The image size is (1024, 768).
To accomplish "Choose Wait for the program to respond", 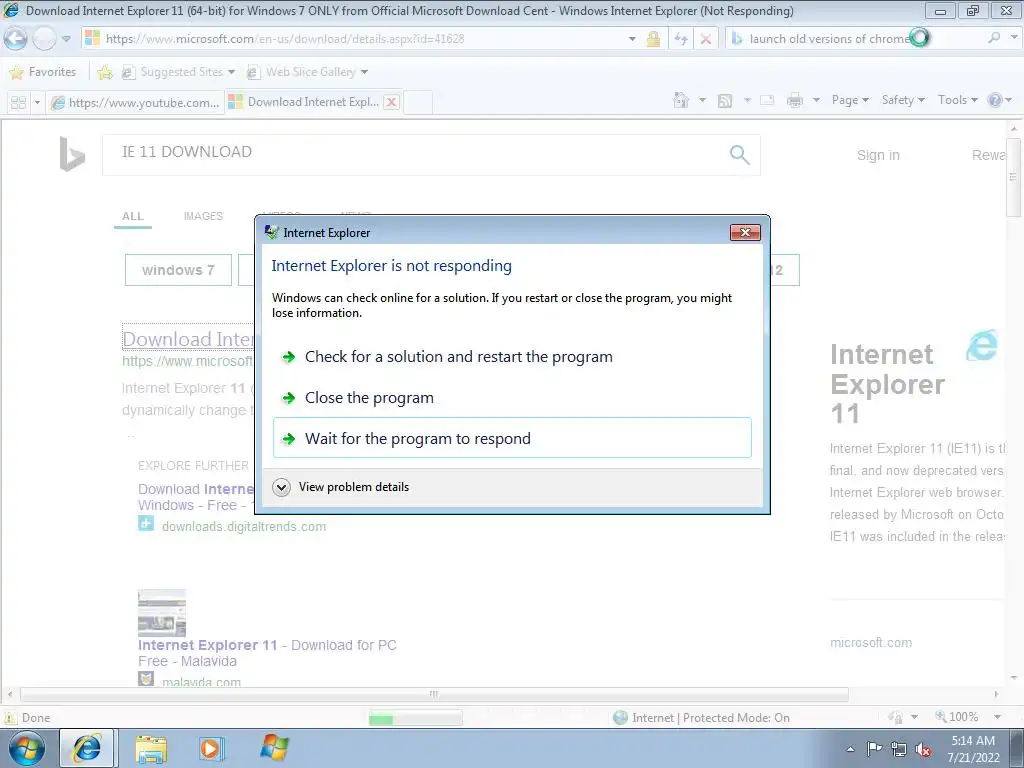I will (x=512, y=438).
